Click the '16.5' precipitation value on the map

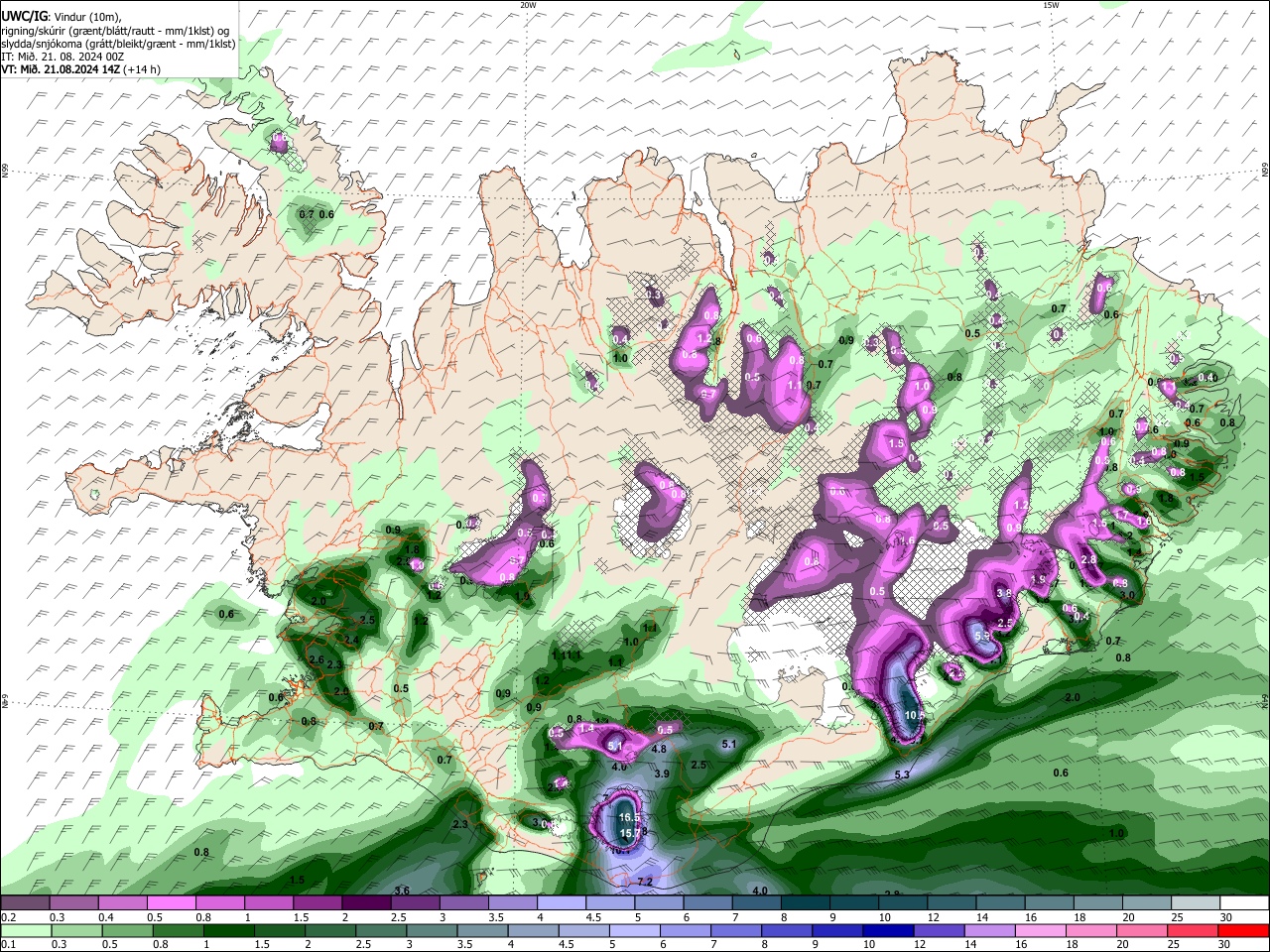click(627, 817)
